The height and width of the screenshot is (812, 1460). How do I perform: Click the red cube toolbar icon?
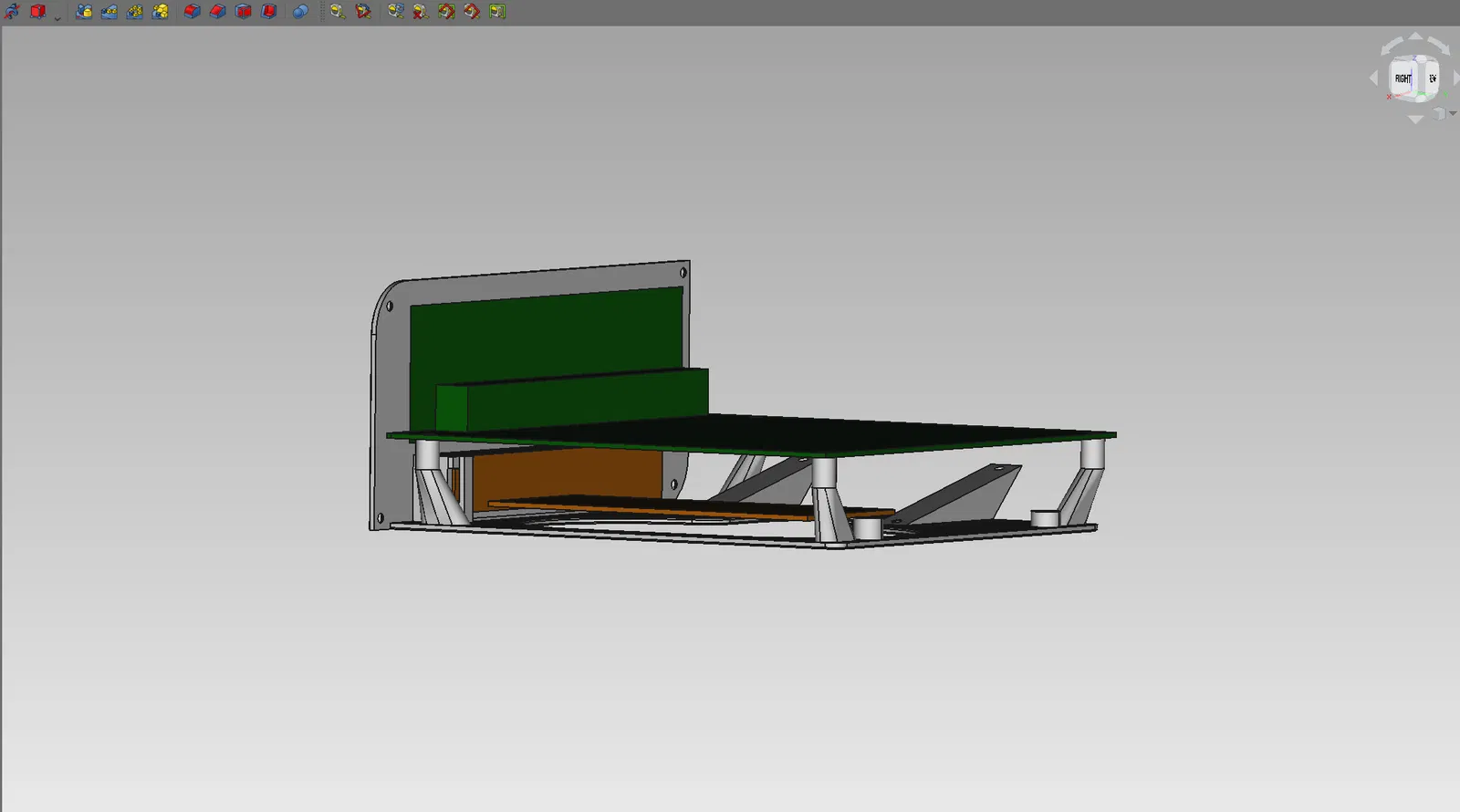point(38,12)
